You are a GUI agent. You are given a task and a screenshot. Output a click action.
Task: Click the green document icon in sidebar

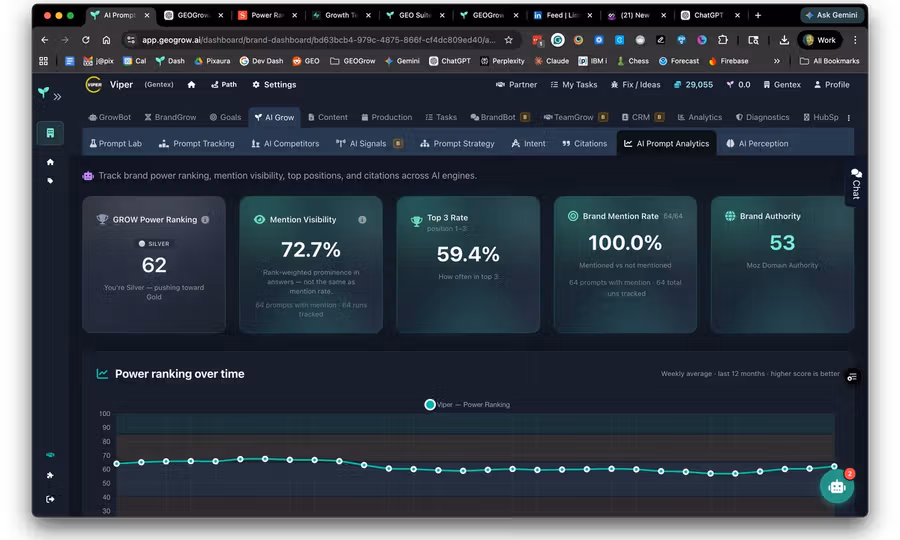[x=50, y=133]
